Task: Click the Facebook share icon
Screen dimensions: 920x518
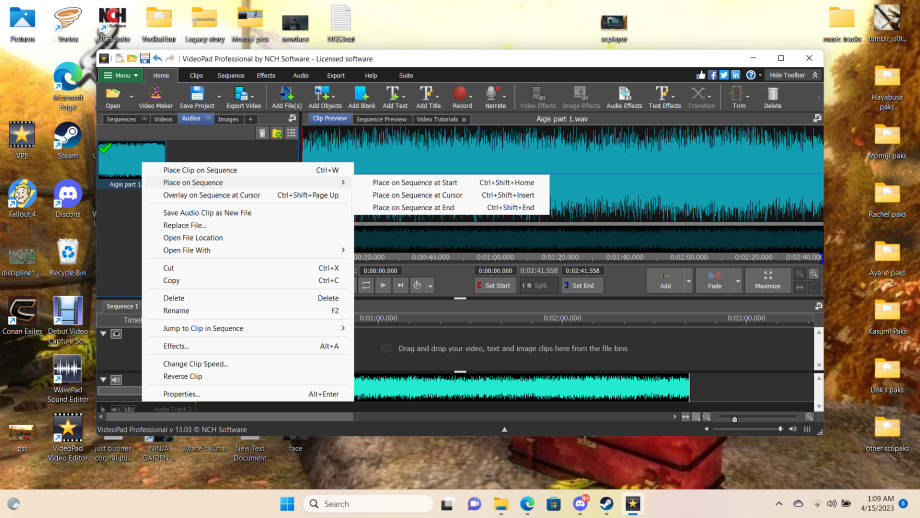Action: point(712,75)
